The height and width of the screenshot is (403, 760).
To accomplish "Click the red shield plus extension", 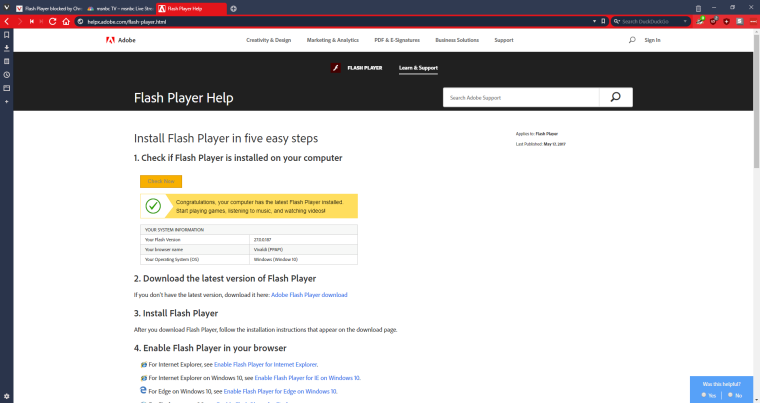I will click(726, 21).
